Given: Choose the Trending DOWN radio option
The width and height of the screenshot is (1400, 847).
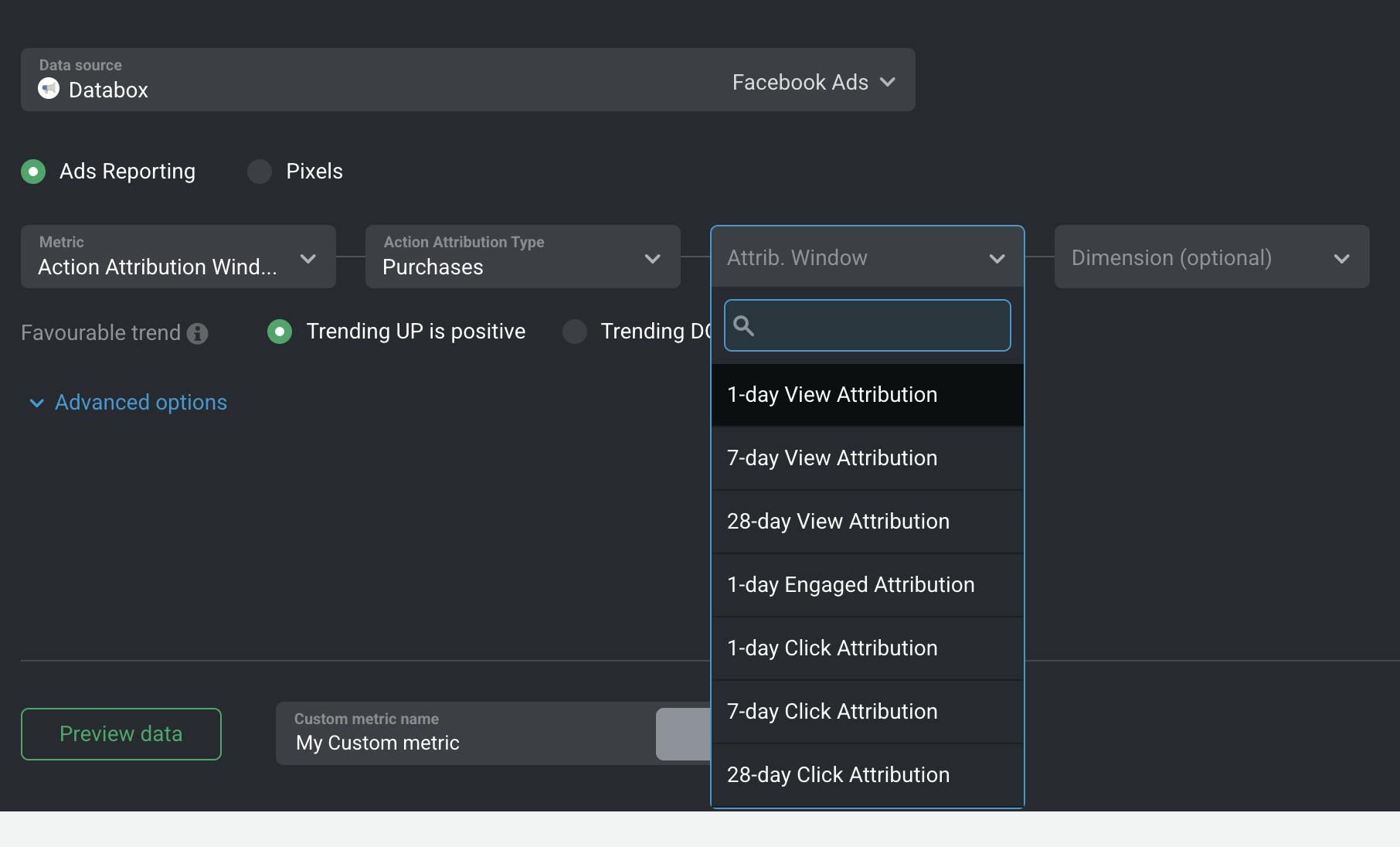Looking at the screenshot, I should click(575, 332).
